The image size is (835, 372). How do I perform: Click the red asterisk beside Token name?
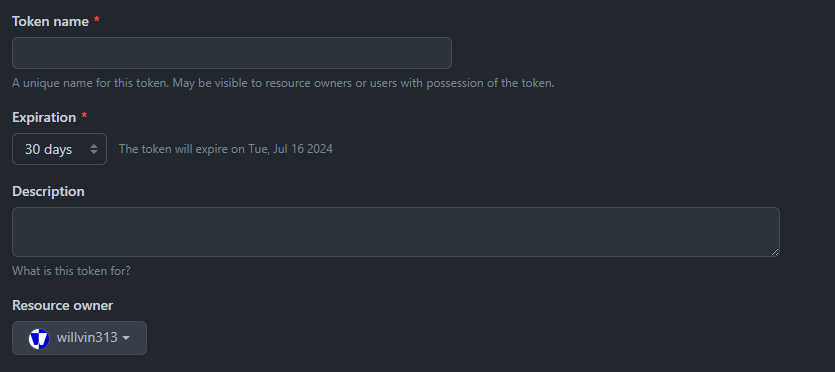click(x=96, y=20)
